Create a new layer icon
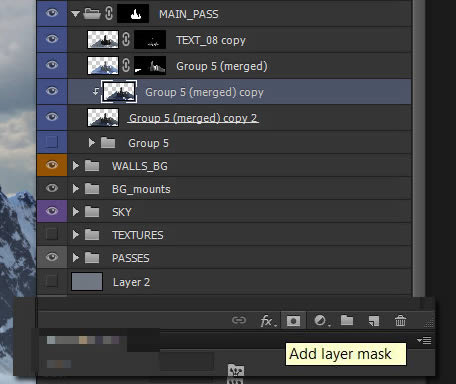Viewport: 456px width, 384px height. click(374, 321)
